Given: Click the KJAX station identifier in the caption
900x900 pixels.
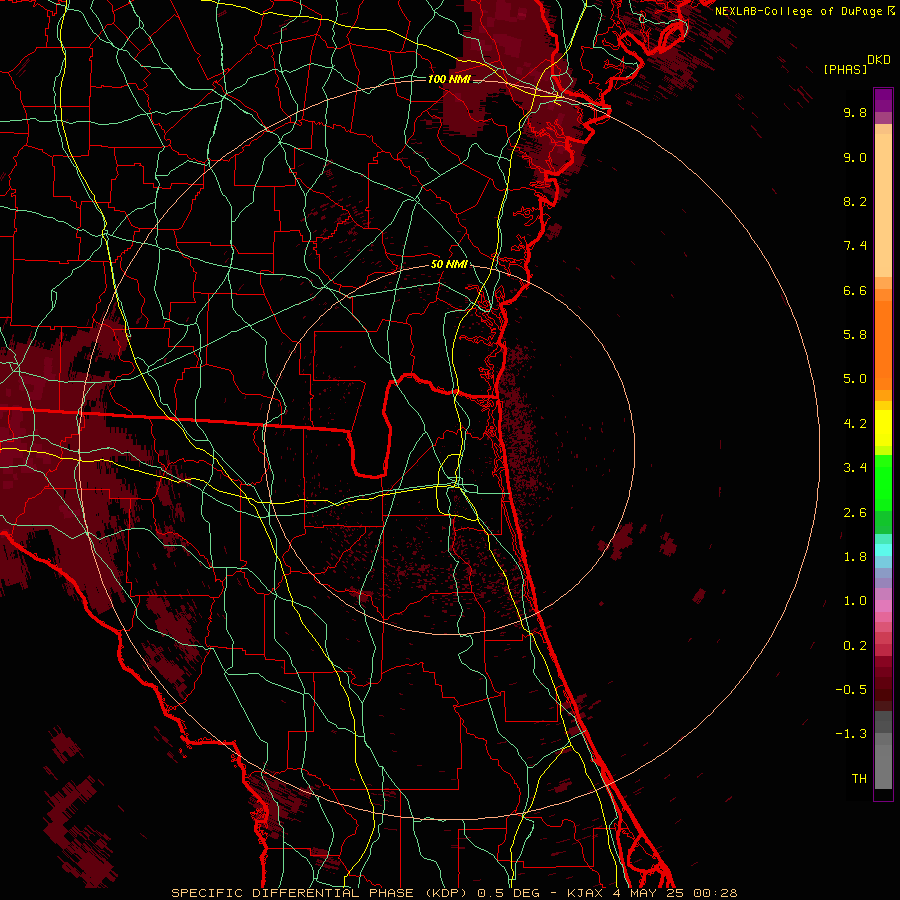Looking at the screenshot, I should [587, 893].
